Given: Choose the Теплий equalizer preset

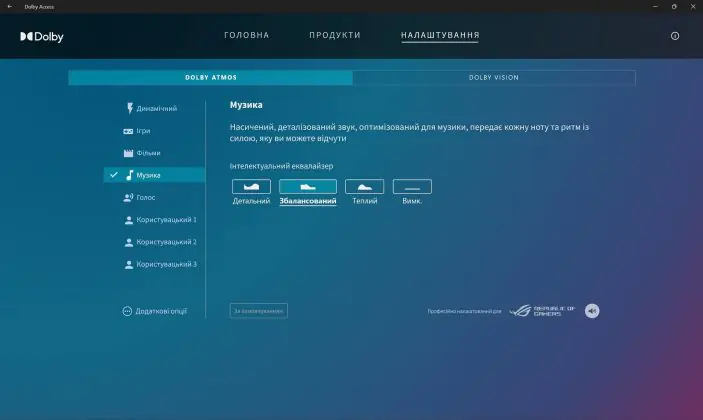Looking at the screenshot, I should [x=365, y=186].
